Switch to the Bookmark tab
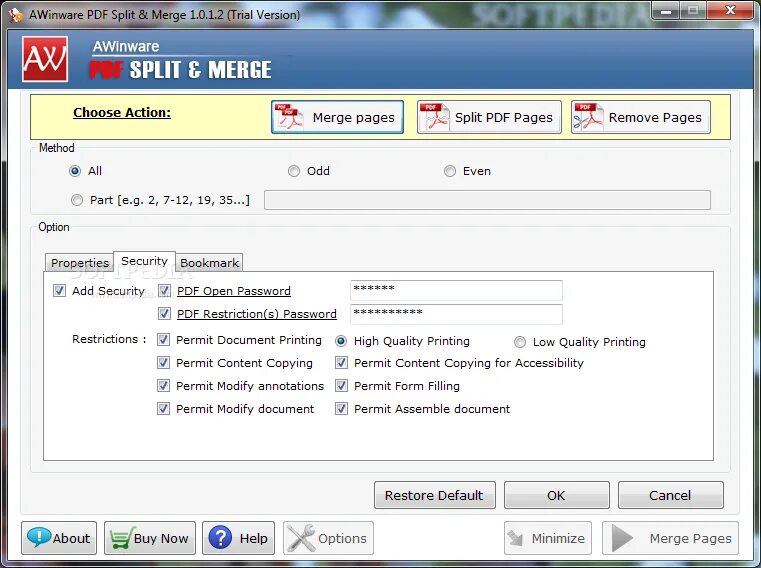The image size is (761, 568). (x=209, y=263)
